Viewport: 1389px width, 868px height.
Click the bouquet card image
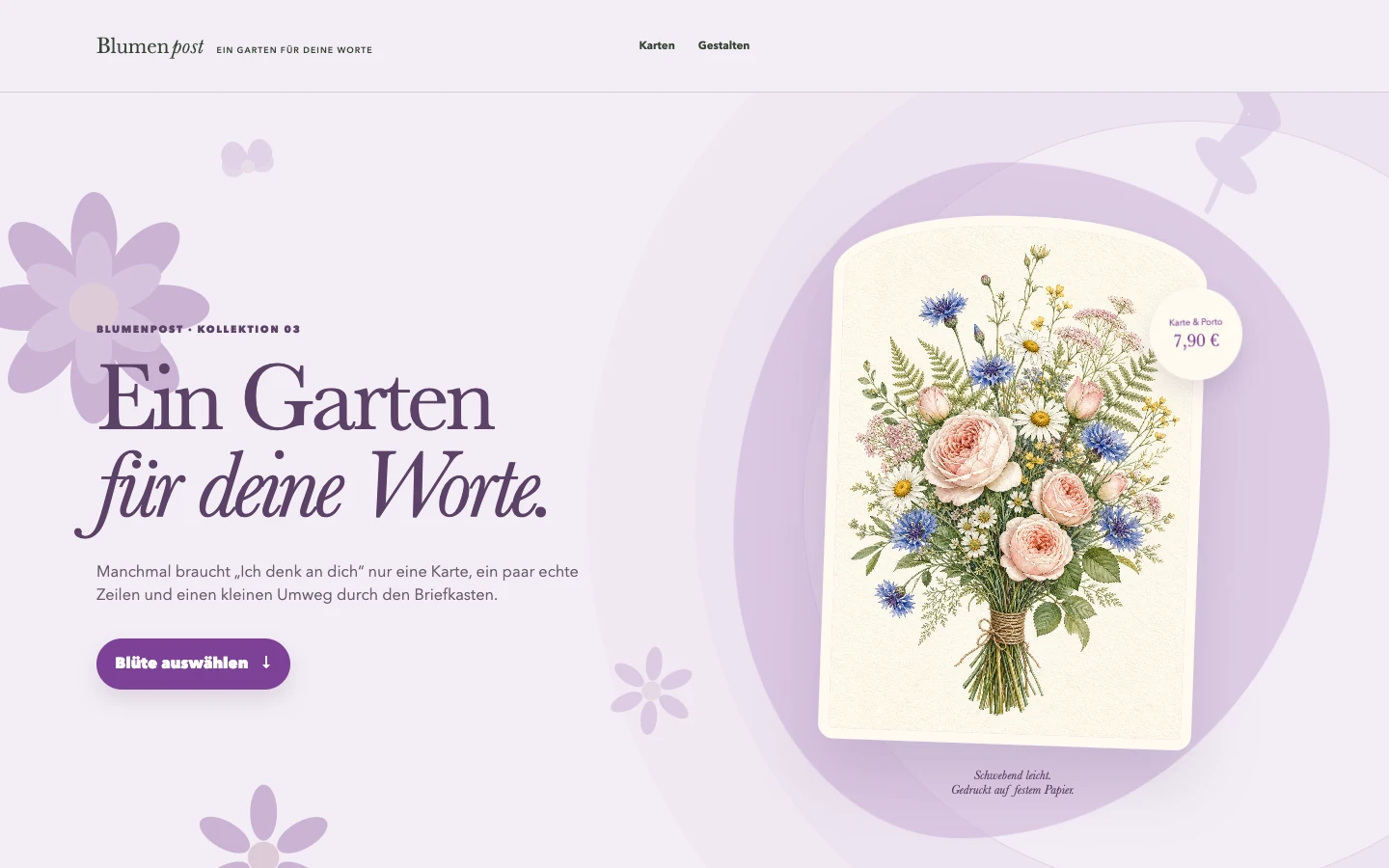coord(1012,482)
